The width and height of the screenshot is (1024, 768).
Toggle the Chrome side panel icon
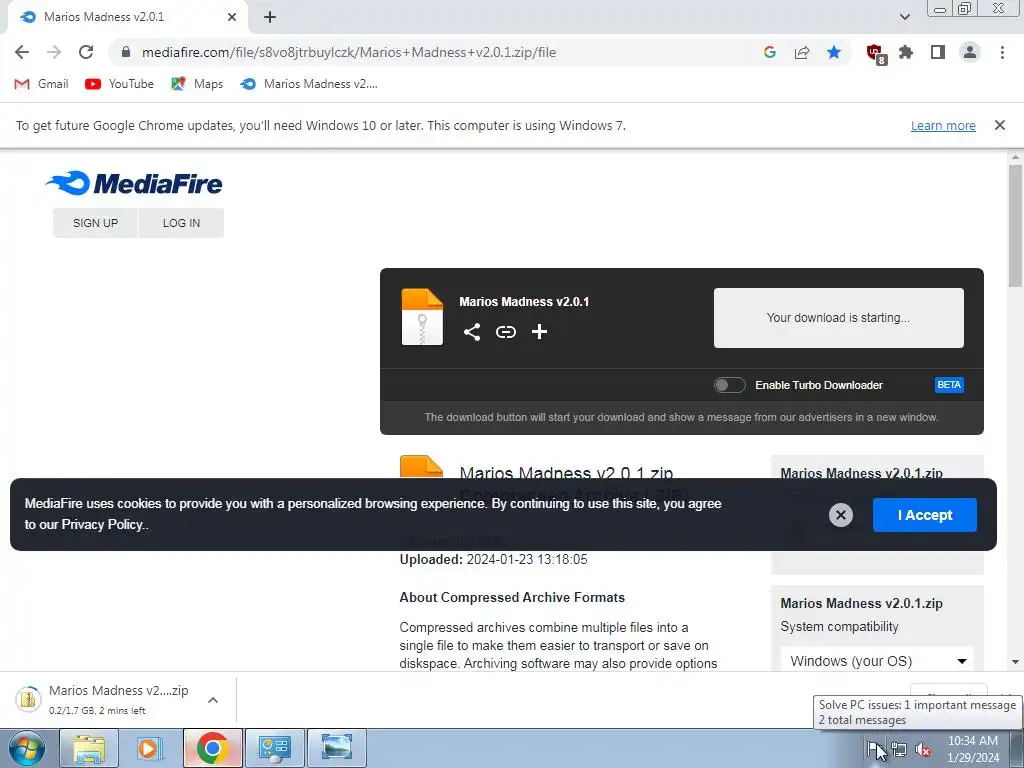pos(938,52)
